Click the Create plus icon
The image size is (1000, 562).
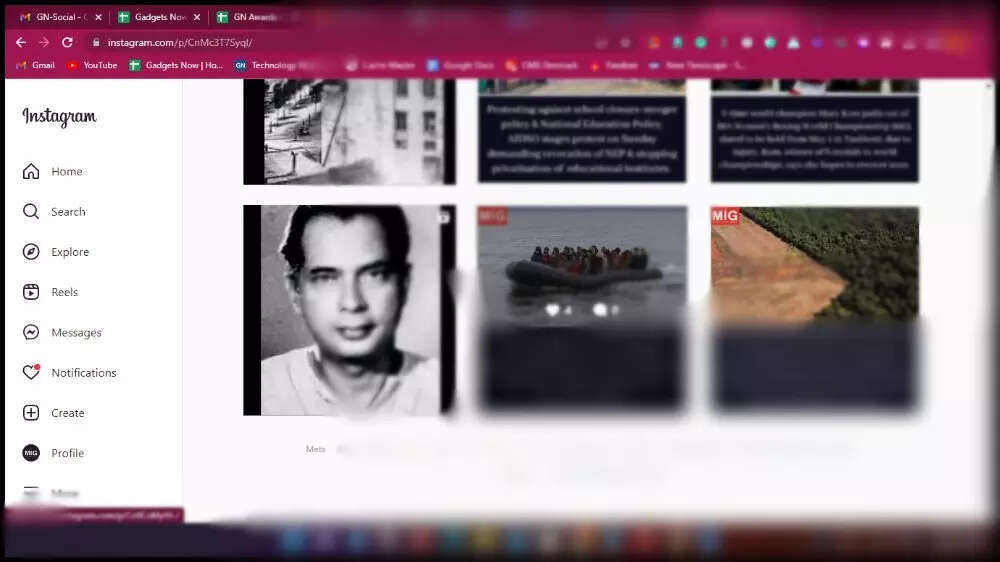click(31, 413)
